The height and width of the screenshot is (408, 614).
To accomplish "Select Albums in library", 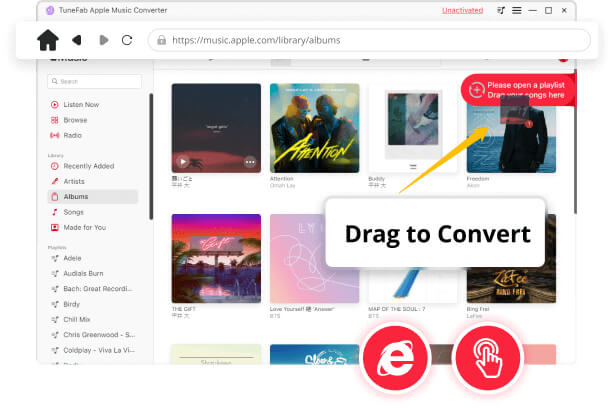I will point(93,197).
